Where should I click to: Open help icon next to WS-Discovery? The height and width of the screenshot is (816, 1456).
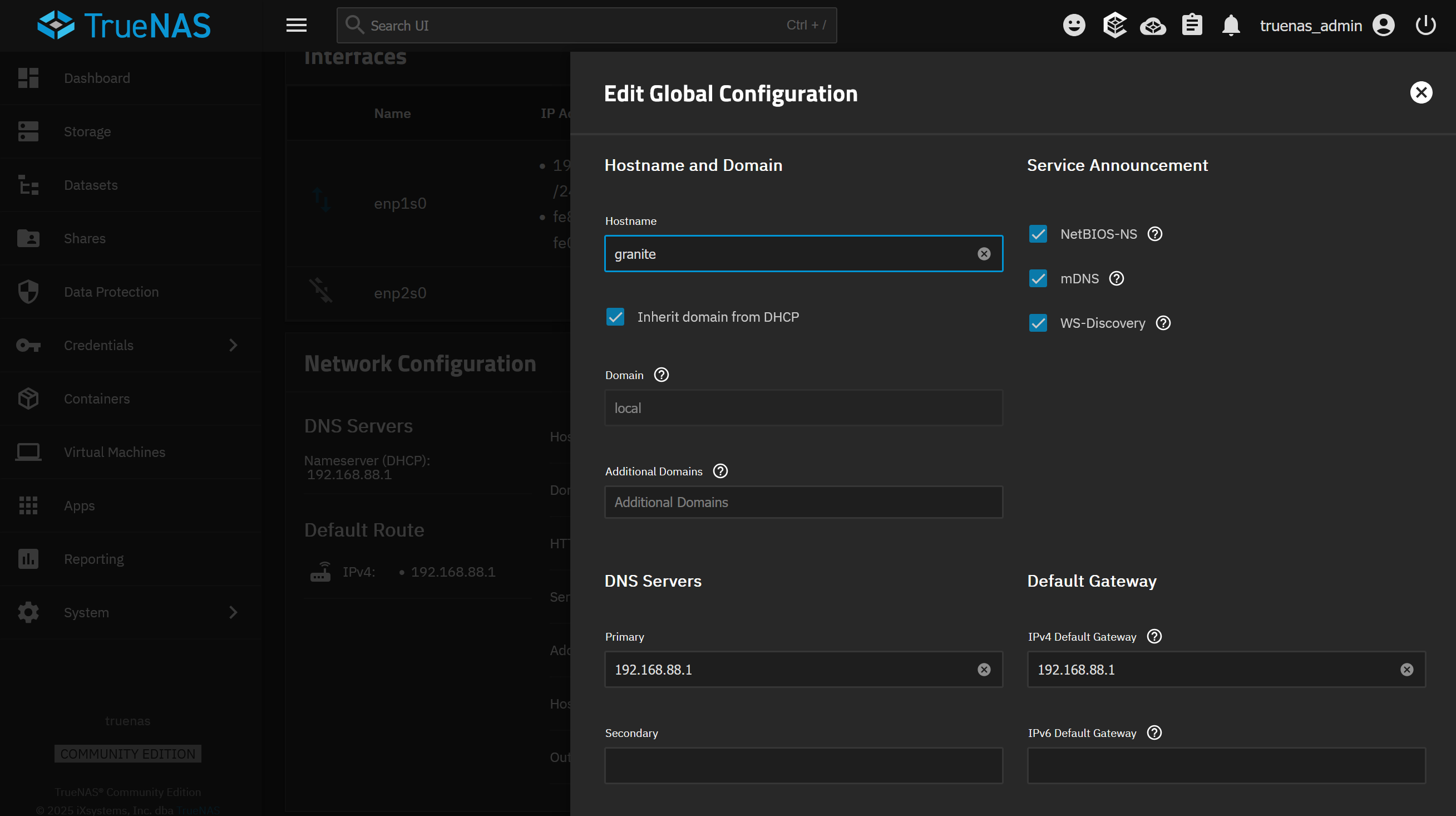point(1163,323)
